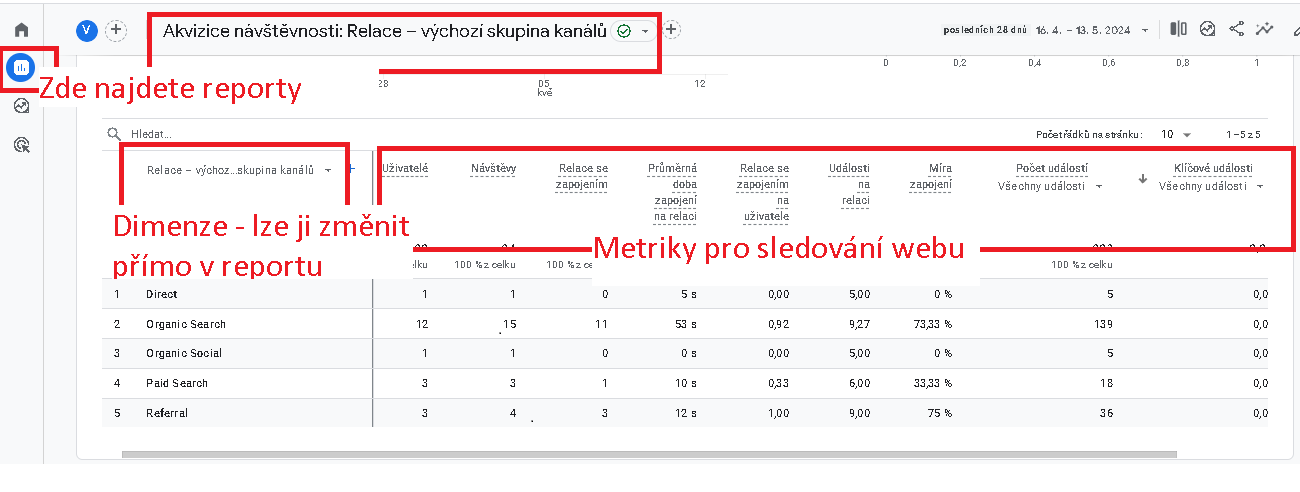
Task: Sort by Průměrná doba zapojení column
Action: (x=672, y=192)
